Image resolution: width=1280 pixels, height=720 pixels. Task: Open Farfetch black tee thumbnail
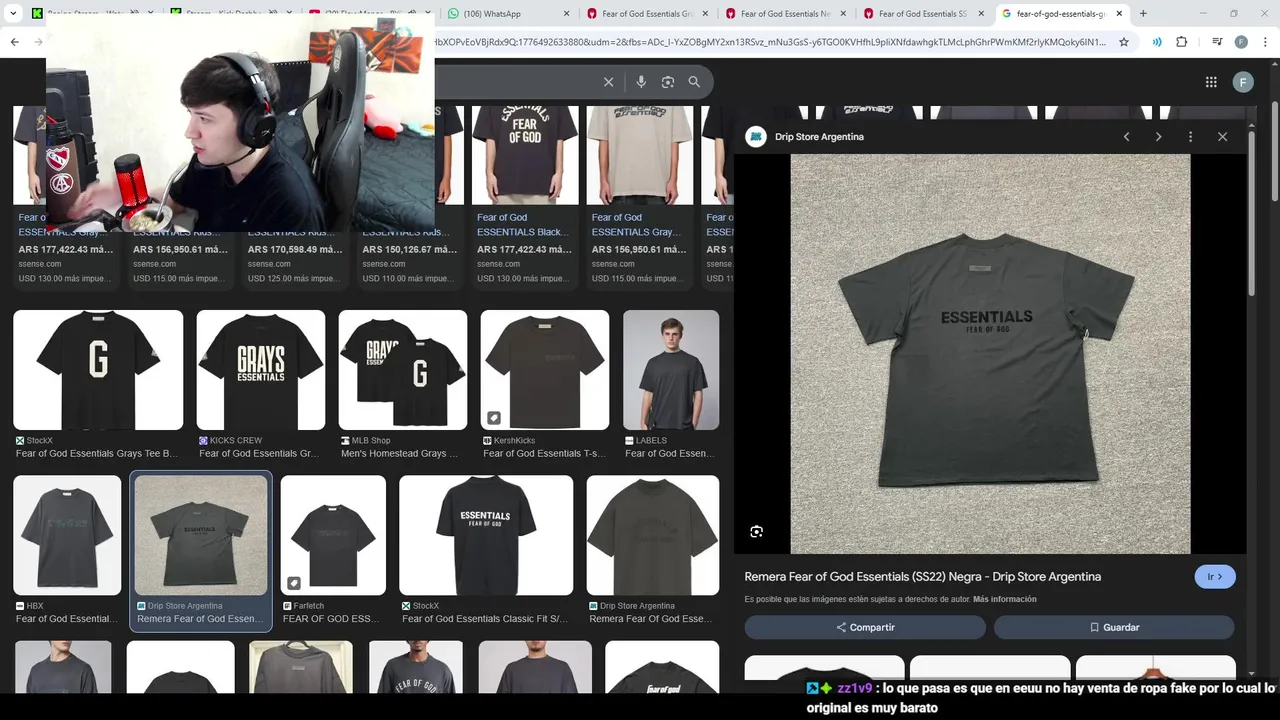(x=333, y=535)
